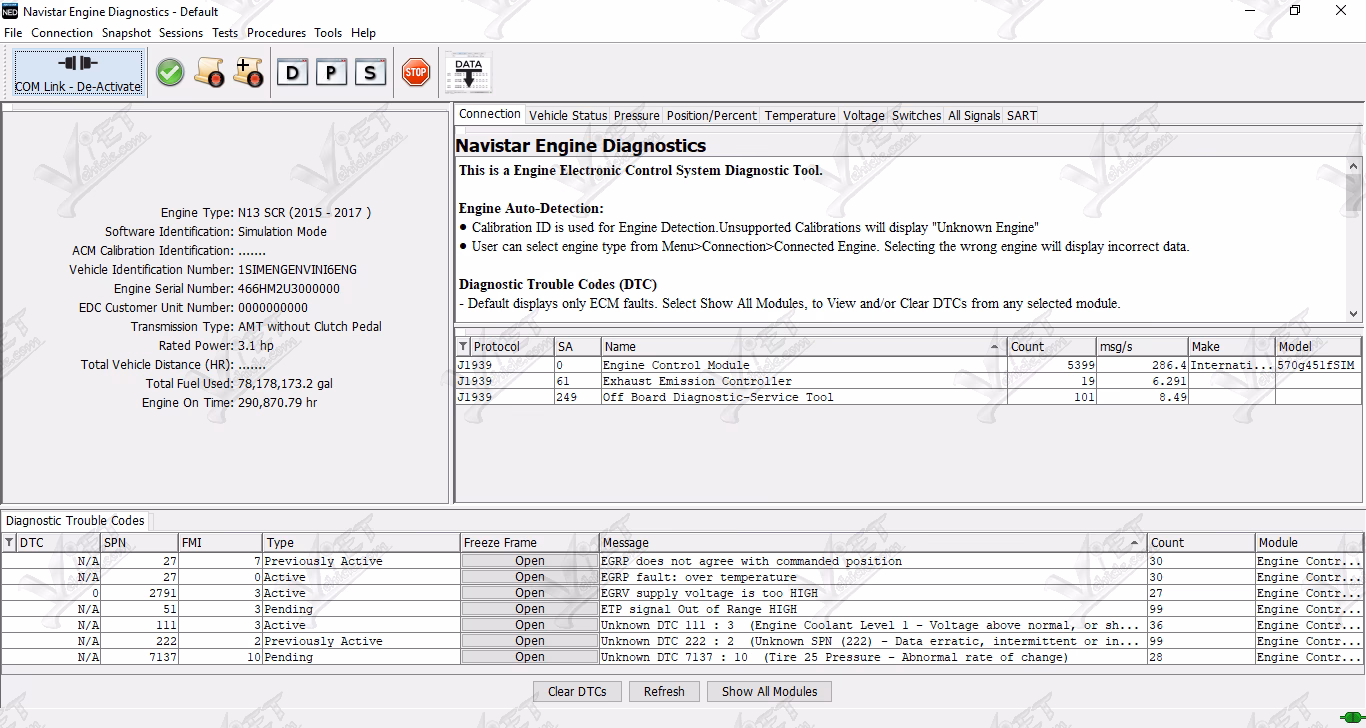Open the D window toolbar icon
Screen dimensions: 1366x728
pyautogui.click(x=292, y=71)
